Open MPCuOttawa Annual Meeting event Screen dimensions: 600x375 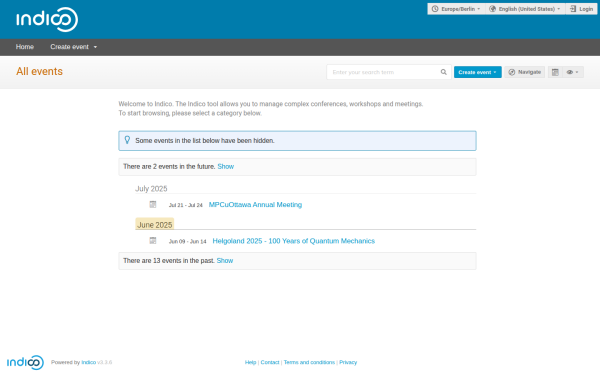tap(255, 205)
